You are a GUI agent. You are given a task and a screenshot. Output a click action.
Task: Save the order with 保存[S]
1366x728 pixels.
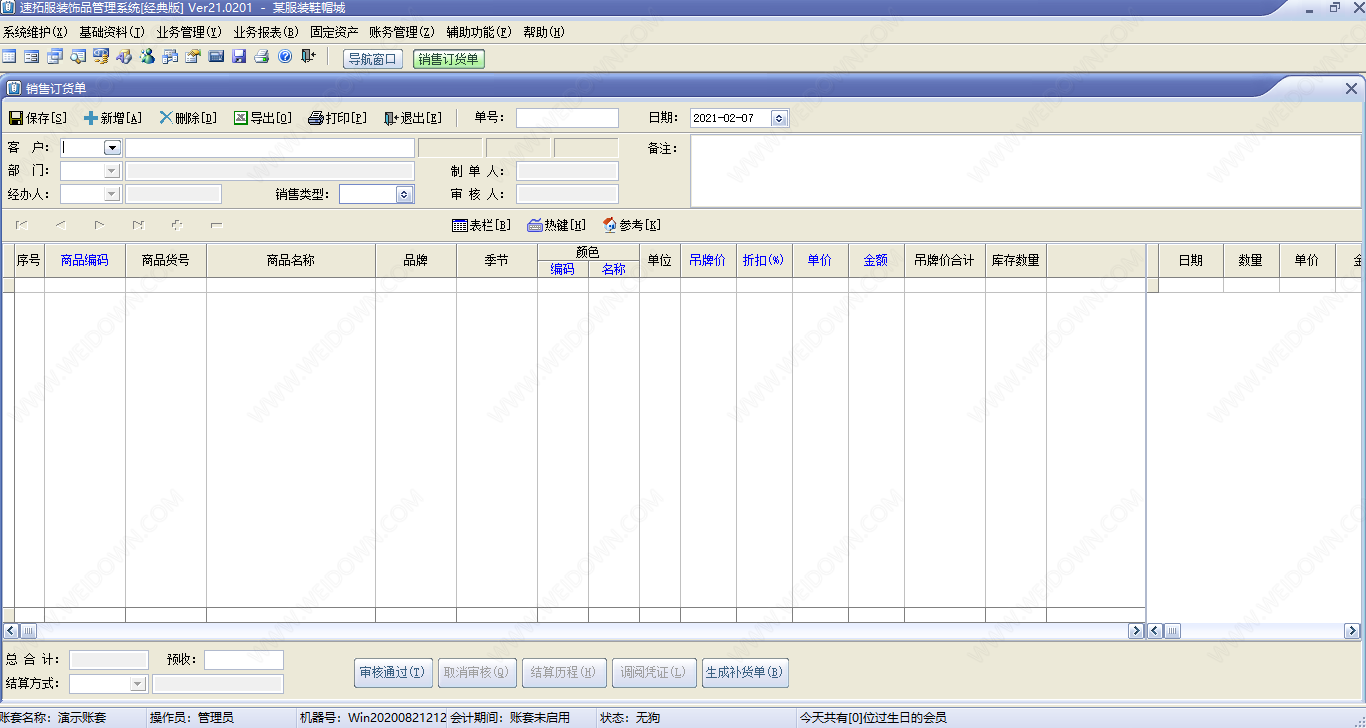(38, 118)
